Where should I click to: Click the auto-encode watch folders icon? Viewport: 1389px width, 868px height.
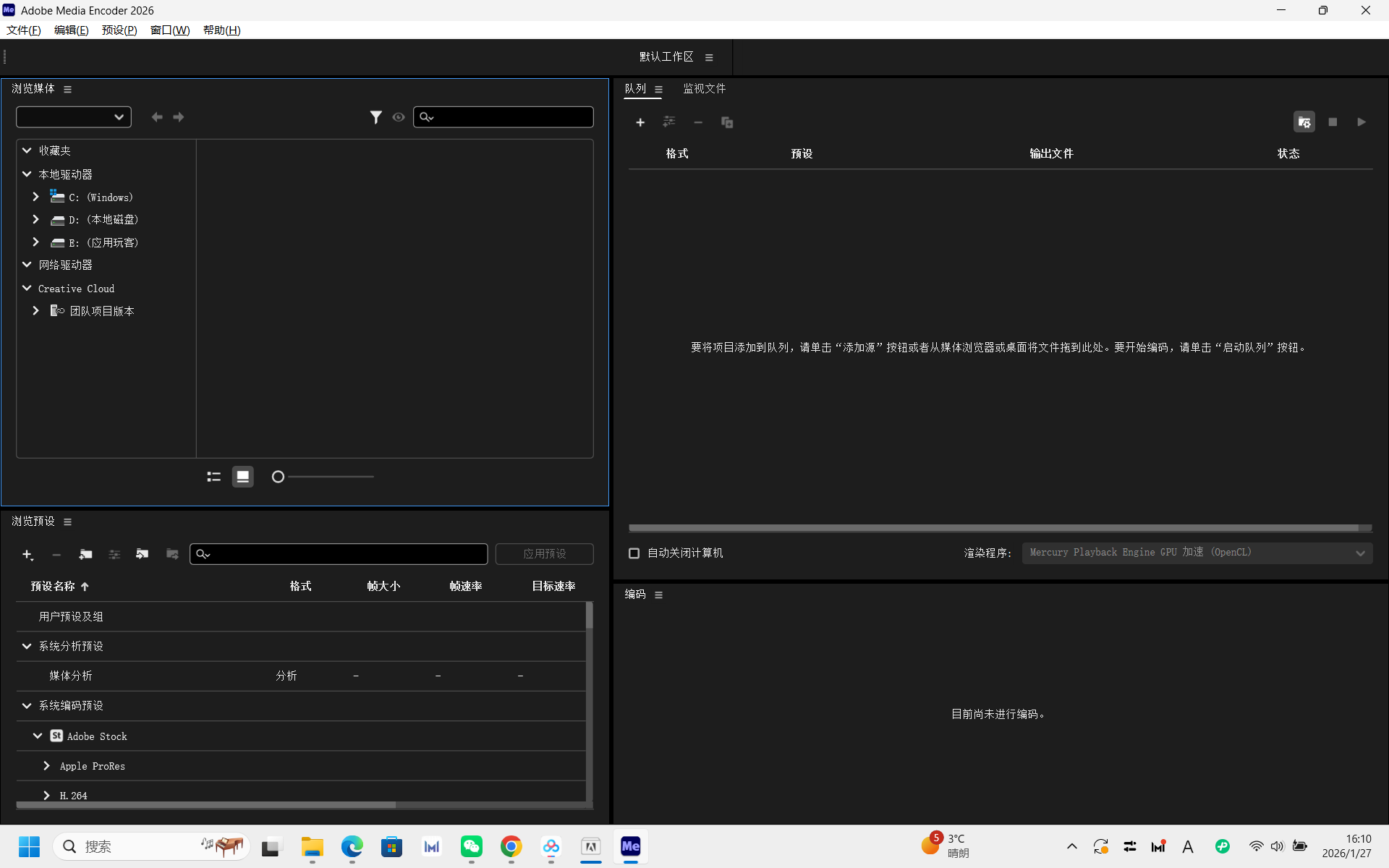1304,122
